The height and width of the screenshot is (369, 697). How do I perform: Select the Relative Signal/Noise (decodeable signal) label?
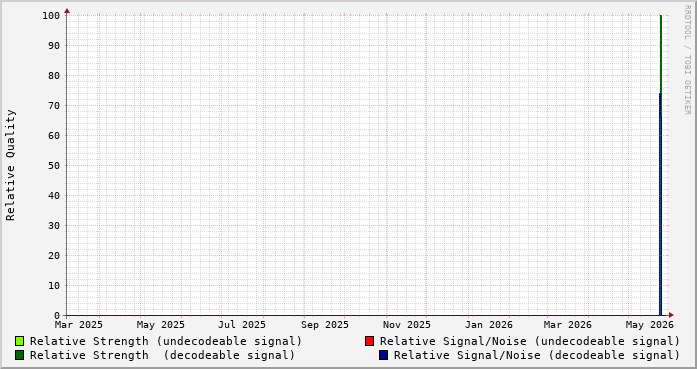(537, 355)
